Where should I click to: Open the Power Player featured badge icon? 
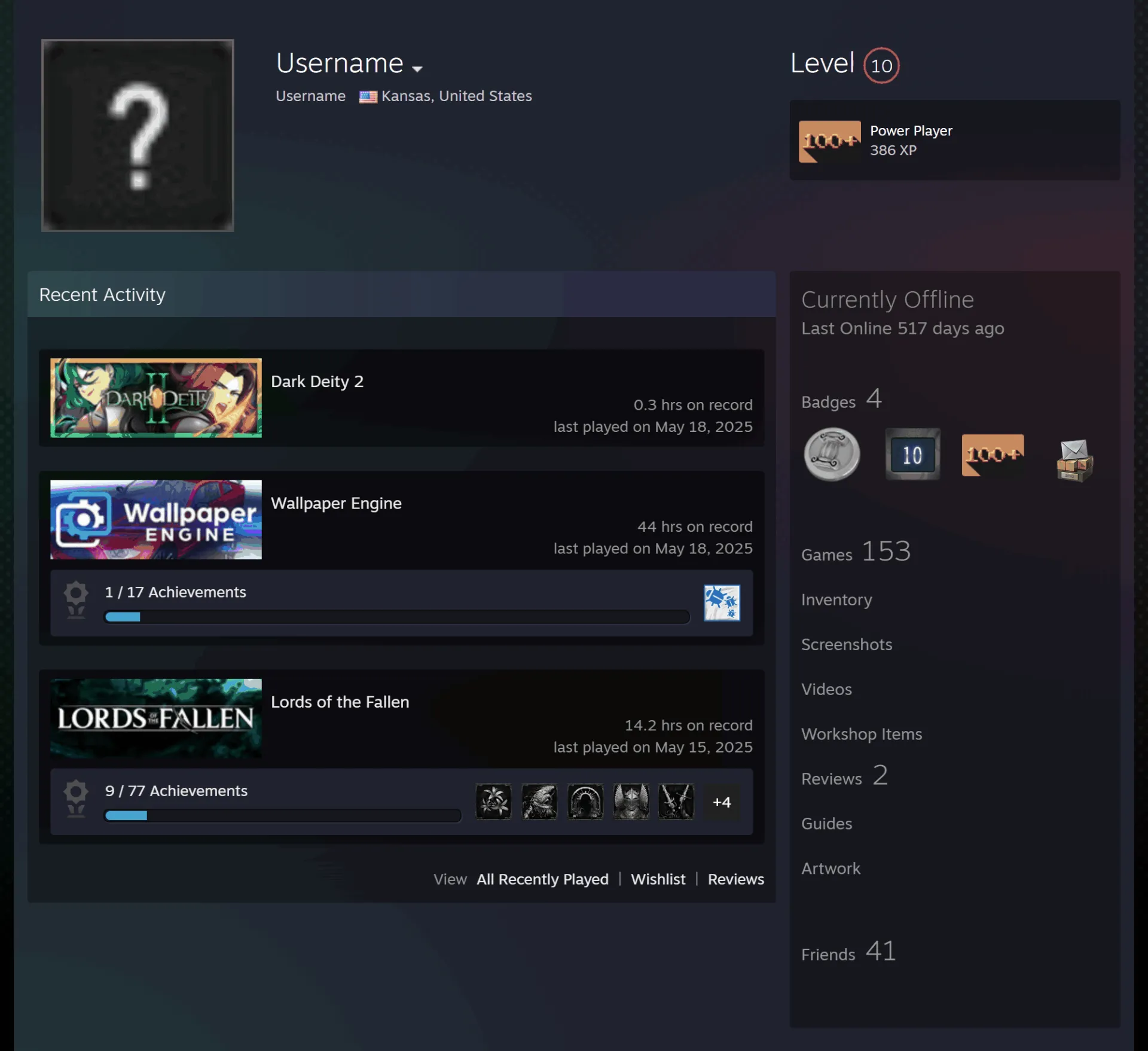(830, 142)
